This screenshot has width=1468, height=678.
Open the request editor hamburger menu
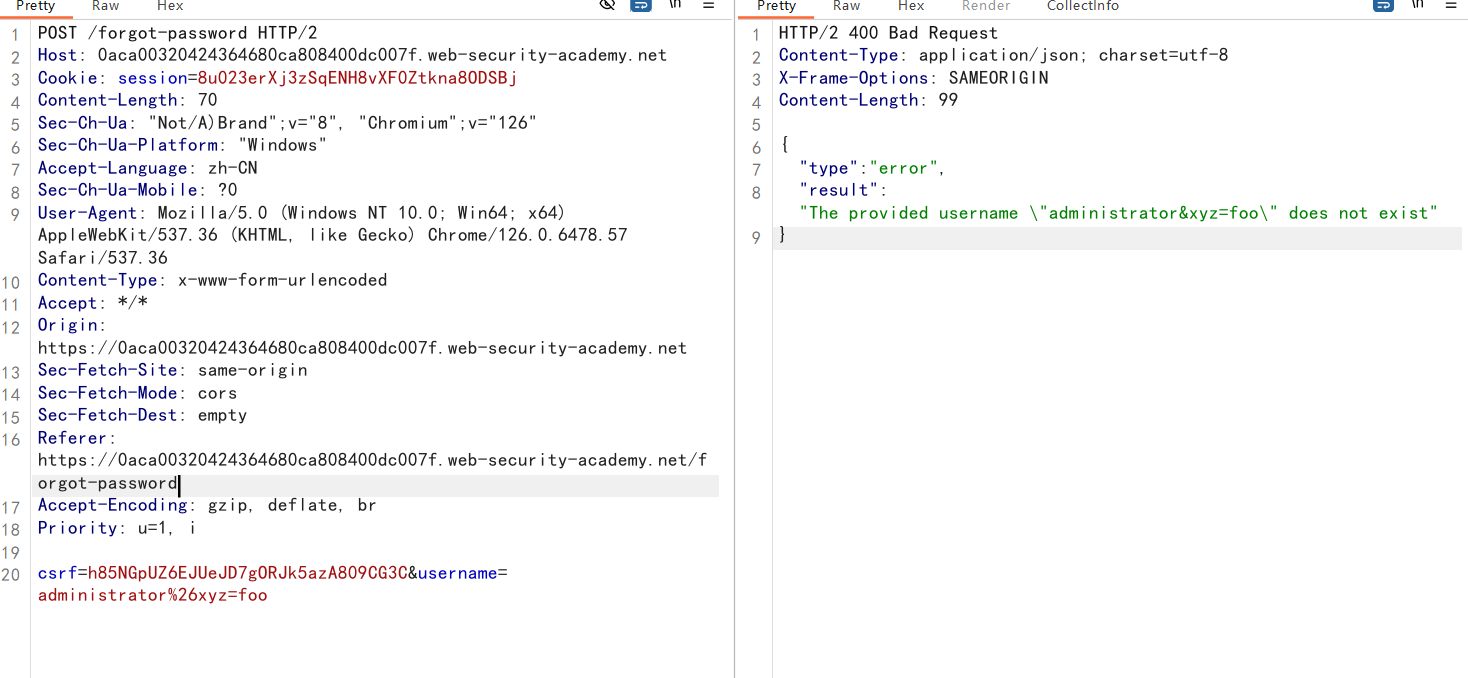coord(709,5)
